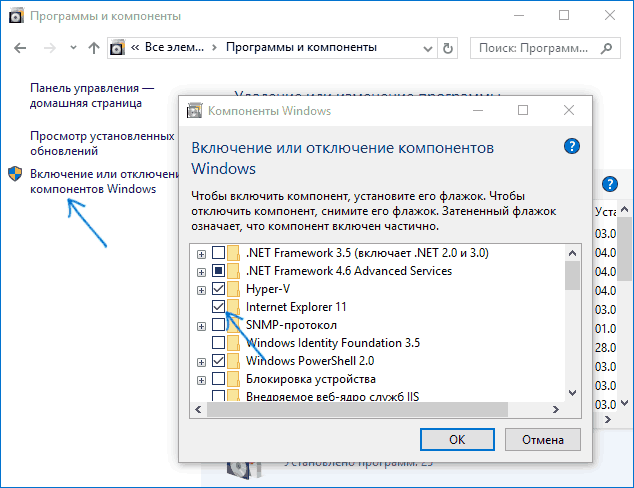
Task: Expand the Блокировка устройства node
Action: pos(201,380)
